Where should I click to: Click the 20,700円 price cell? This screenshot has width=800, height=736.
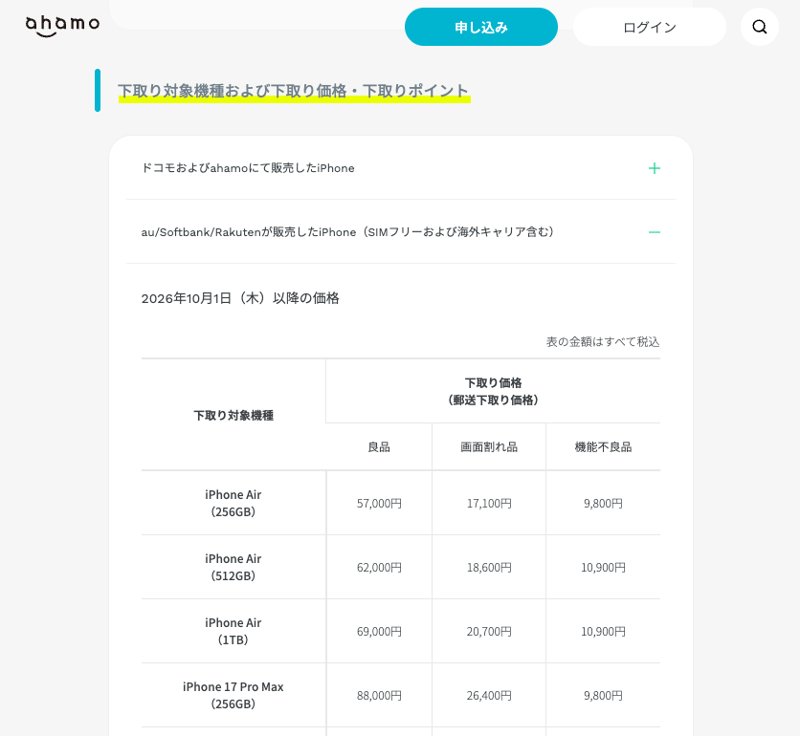point(489,631)
